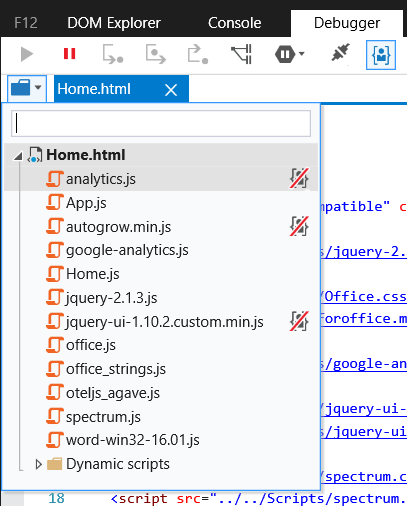
Task: Click script icon beside jquery-2.1.3.js
Action: (x=55, y=297)
